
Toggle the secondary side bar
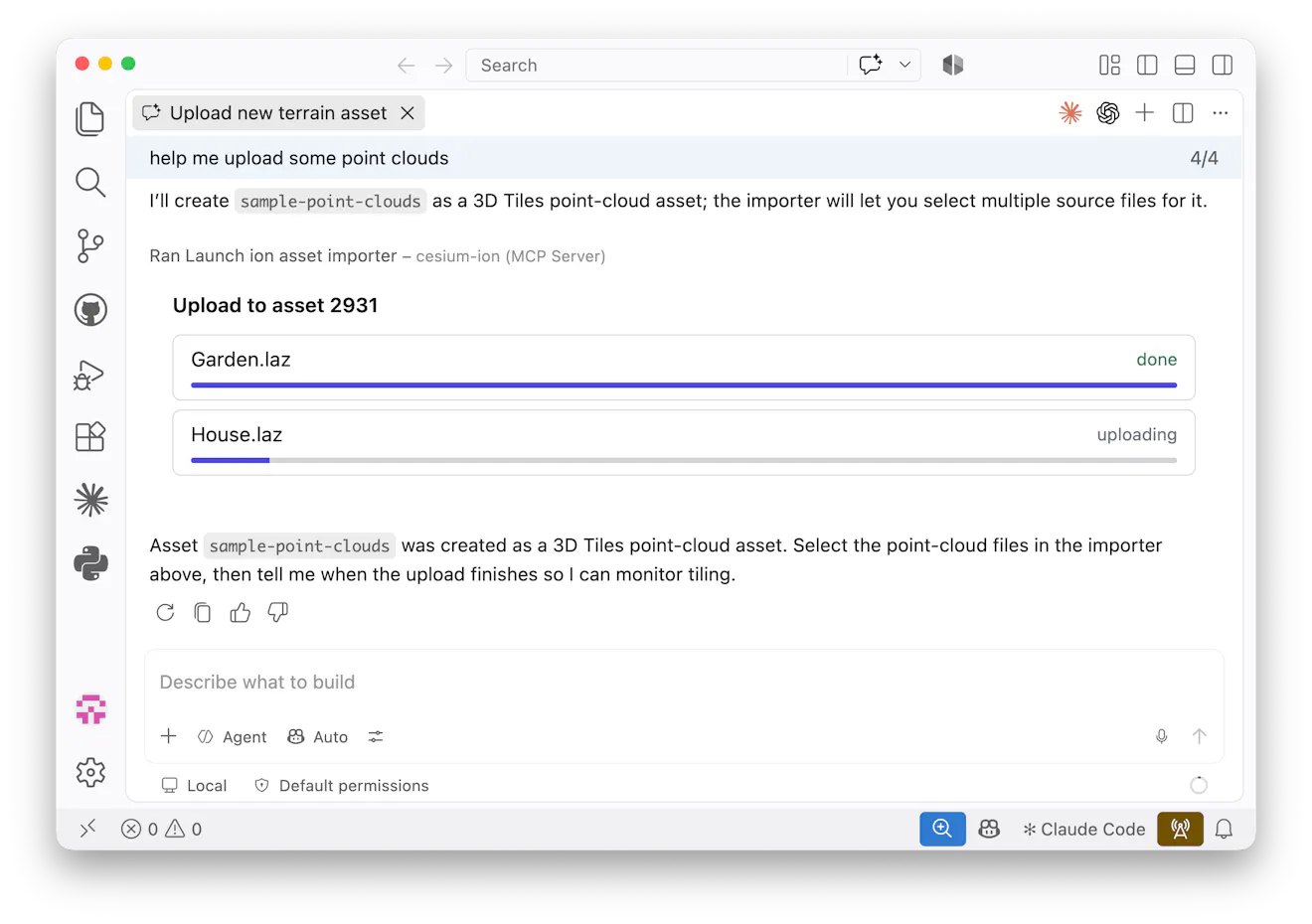pos(1223,66)
